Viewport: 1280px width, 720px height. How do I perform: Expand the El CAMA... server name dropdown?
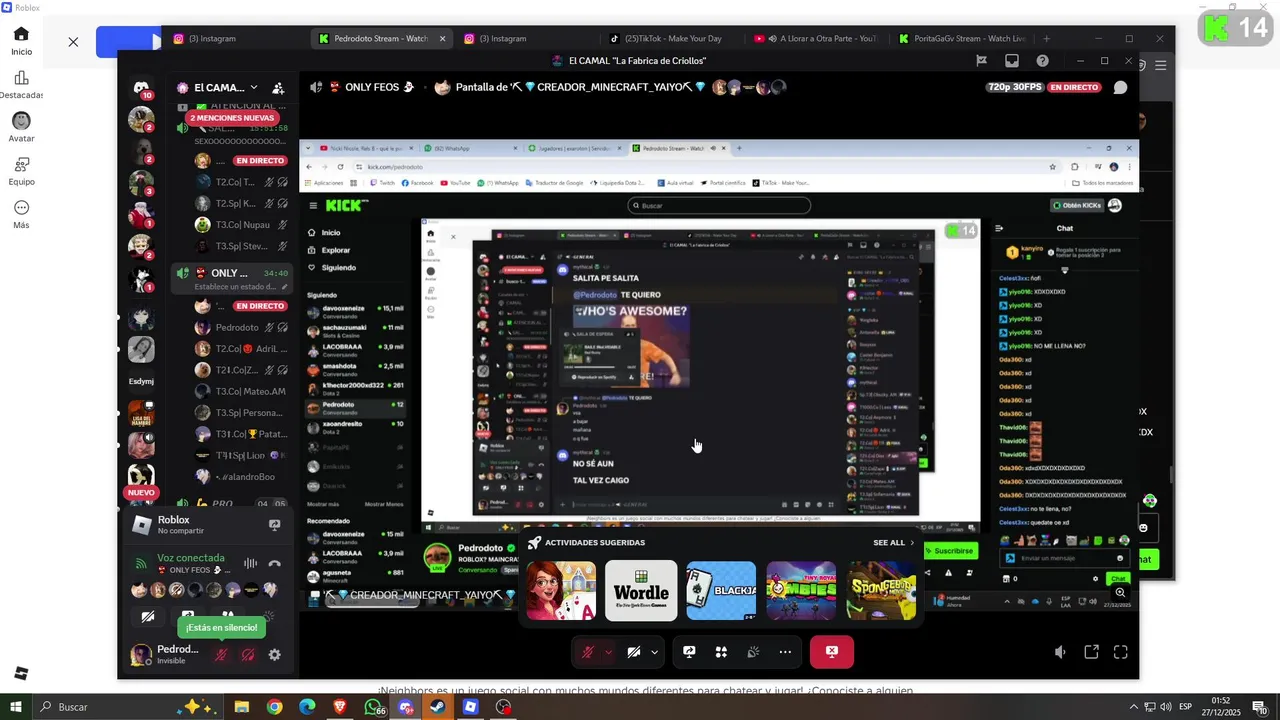click(x=254, y=88)
